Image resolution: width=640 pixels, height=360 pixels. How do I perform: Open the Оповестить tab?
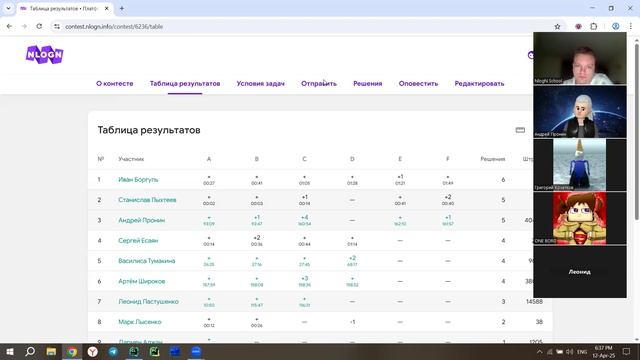coord(418,83)
